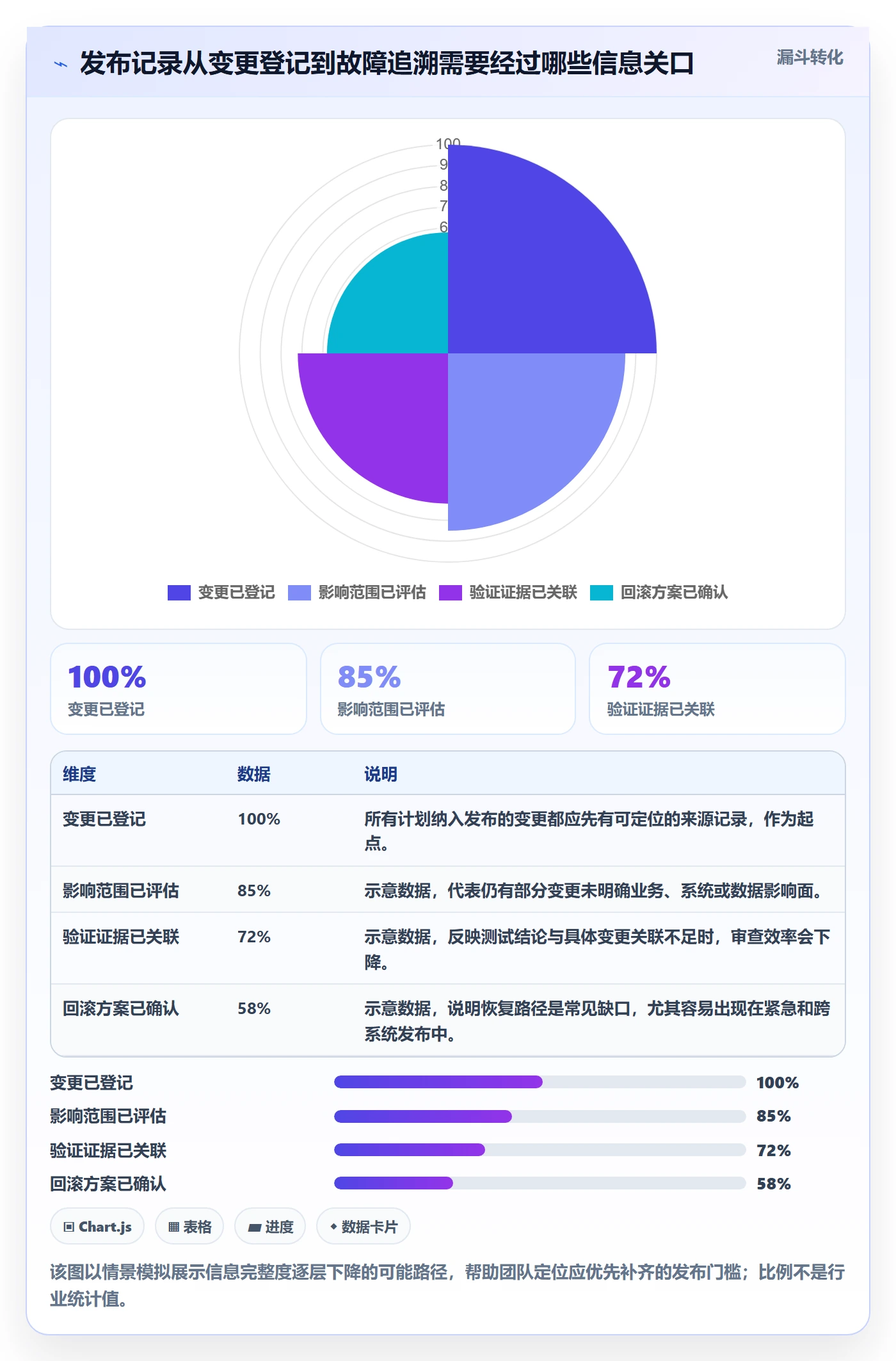Click the 变更已登记 progress bar
896x1361 pixels.
[x=540, y=1082]
